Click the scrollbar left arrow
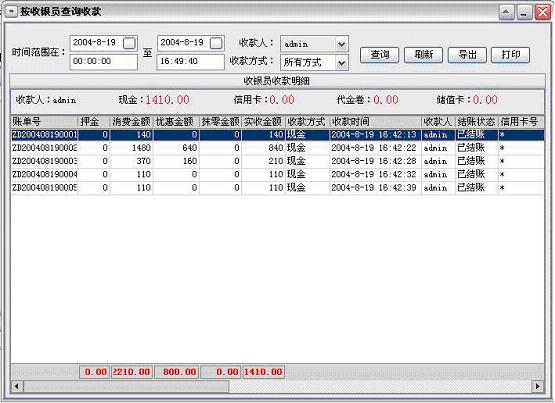 pyautogui.click(x=17, y=386)
